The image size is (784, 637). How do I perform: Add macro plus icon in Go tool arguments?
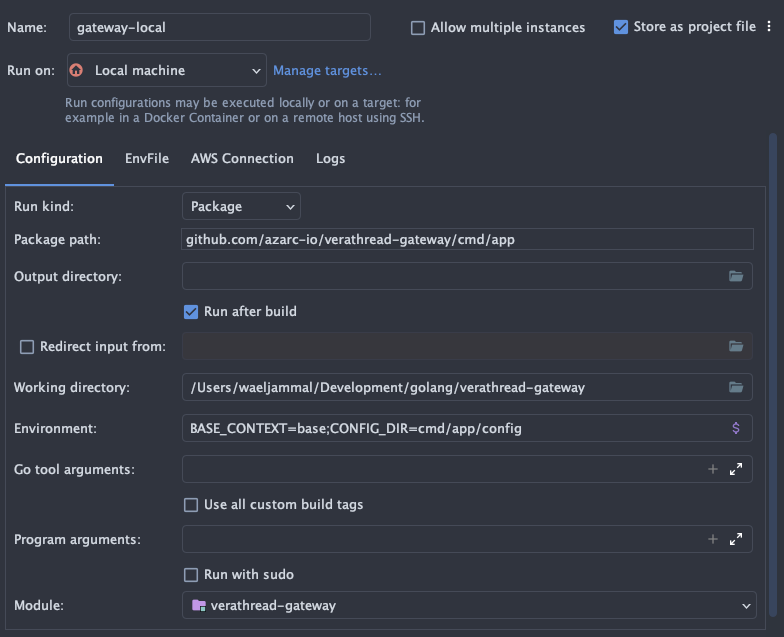(x=712, y=469)
